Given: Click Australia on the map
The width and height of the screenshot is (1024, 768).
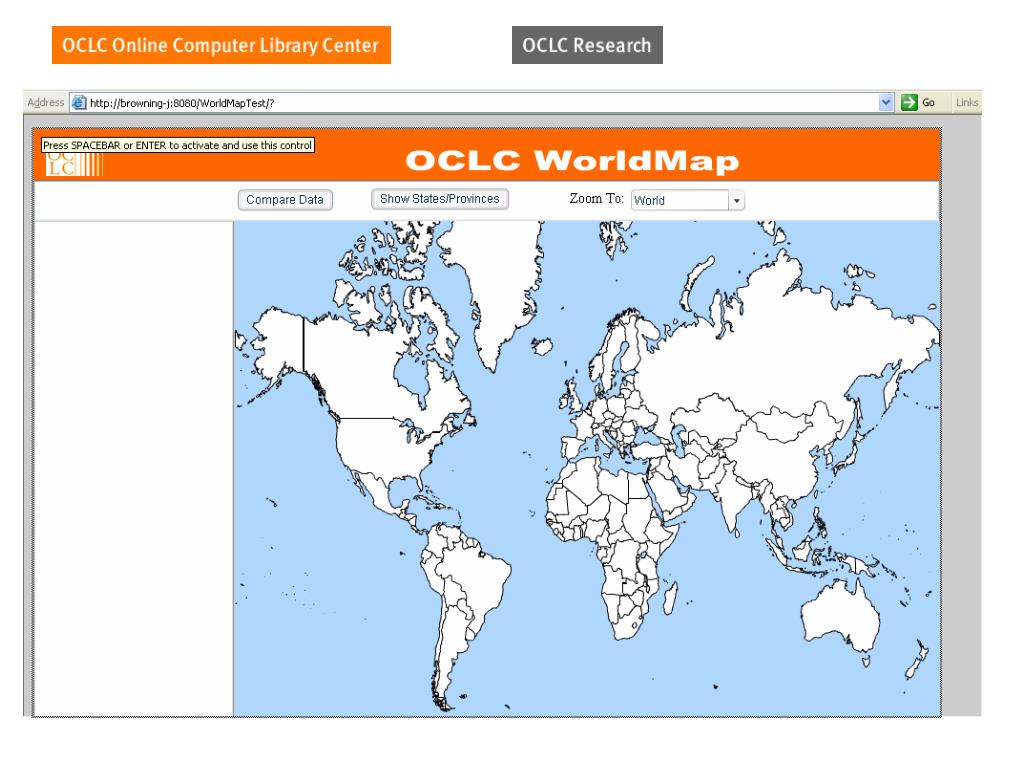Looking at the screenshot, I should [840, 615].
